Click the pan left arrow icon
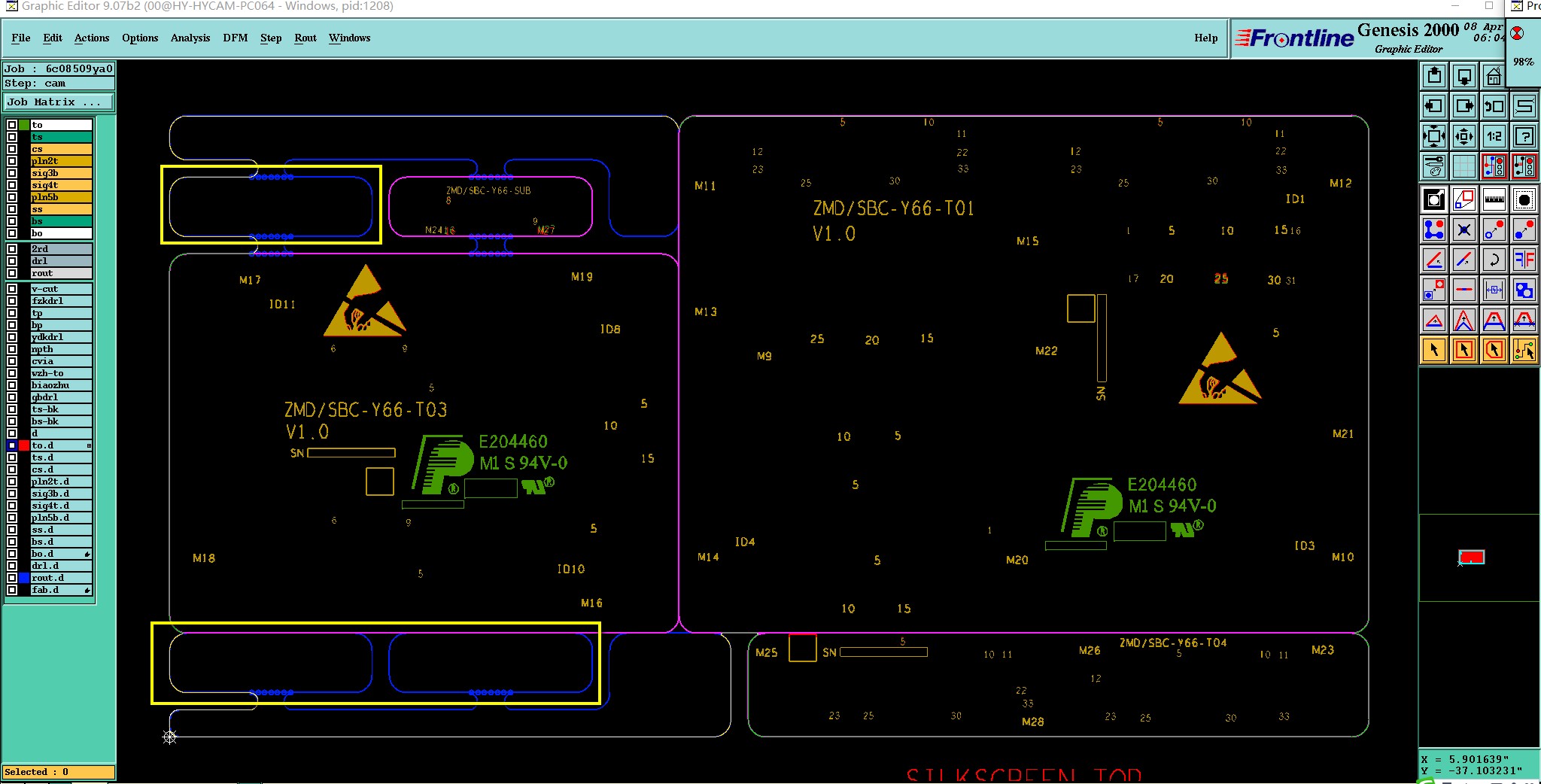 (1433, 106)
